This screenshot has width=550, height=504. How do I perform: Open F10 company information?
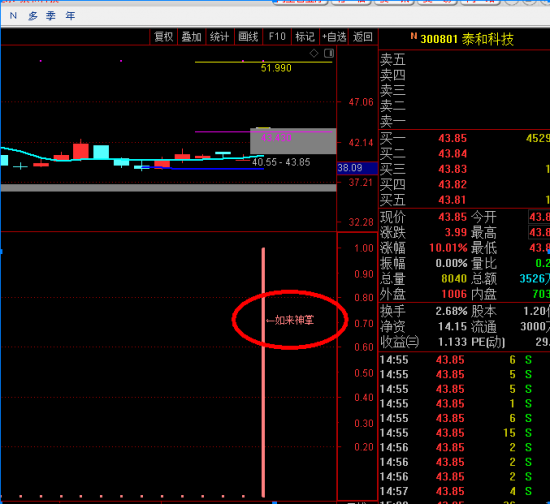tap(277, 37)
